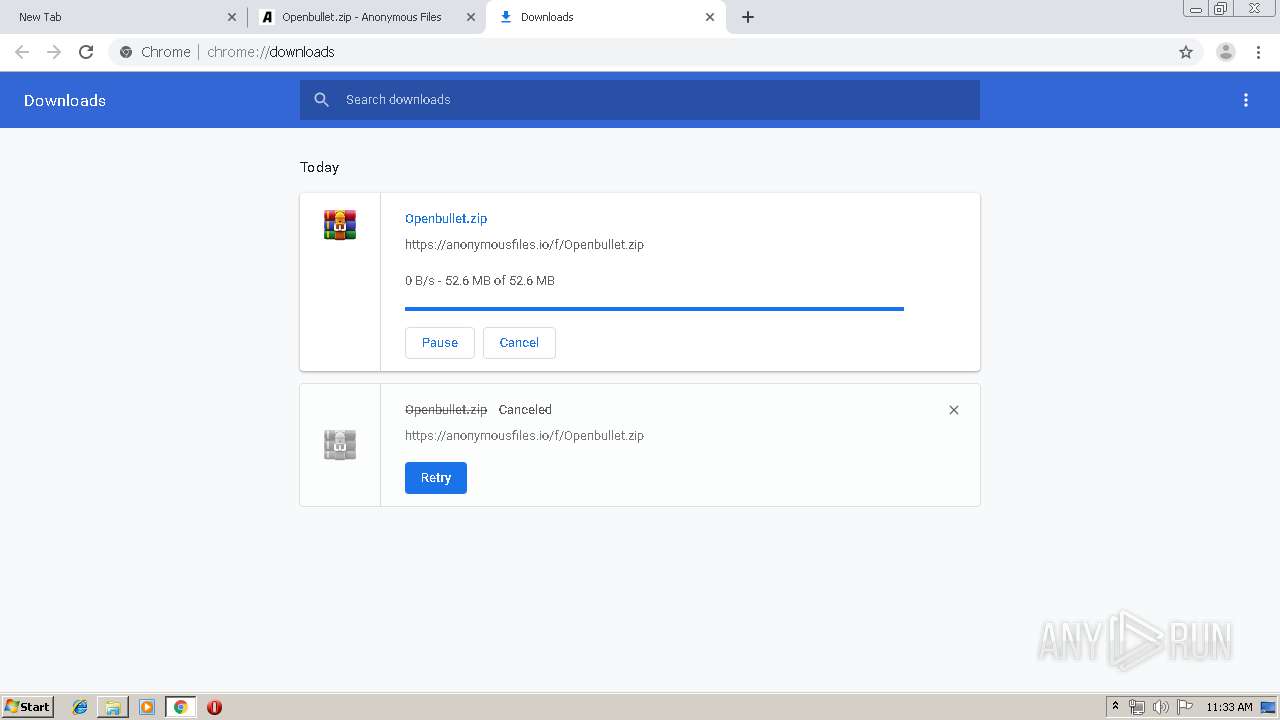Focus the Search downloads field

[x=640, y=100]
